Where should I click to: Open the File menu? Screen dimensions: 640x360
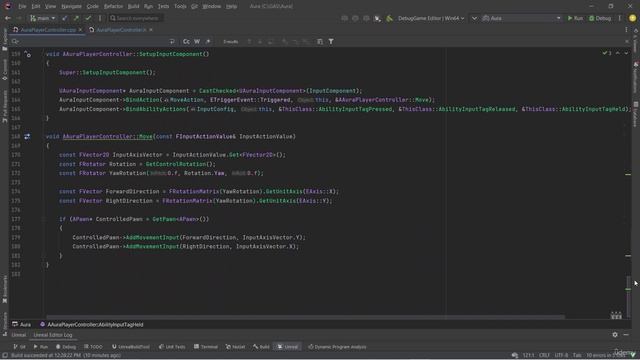[x=22, y=7]
